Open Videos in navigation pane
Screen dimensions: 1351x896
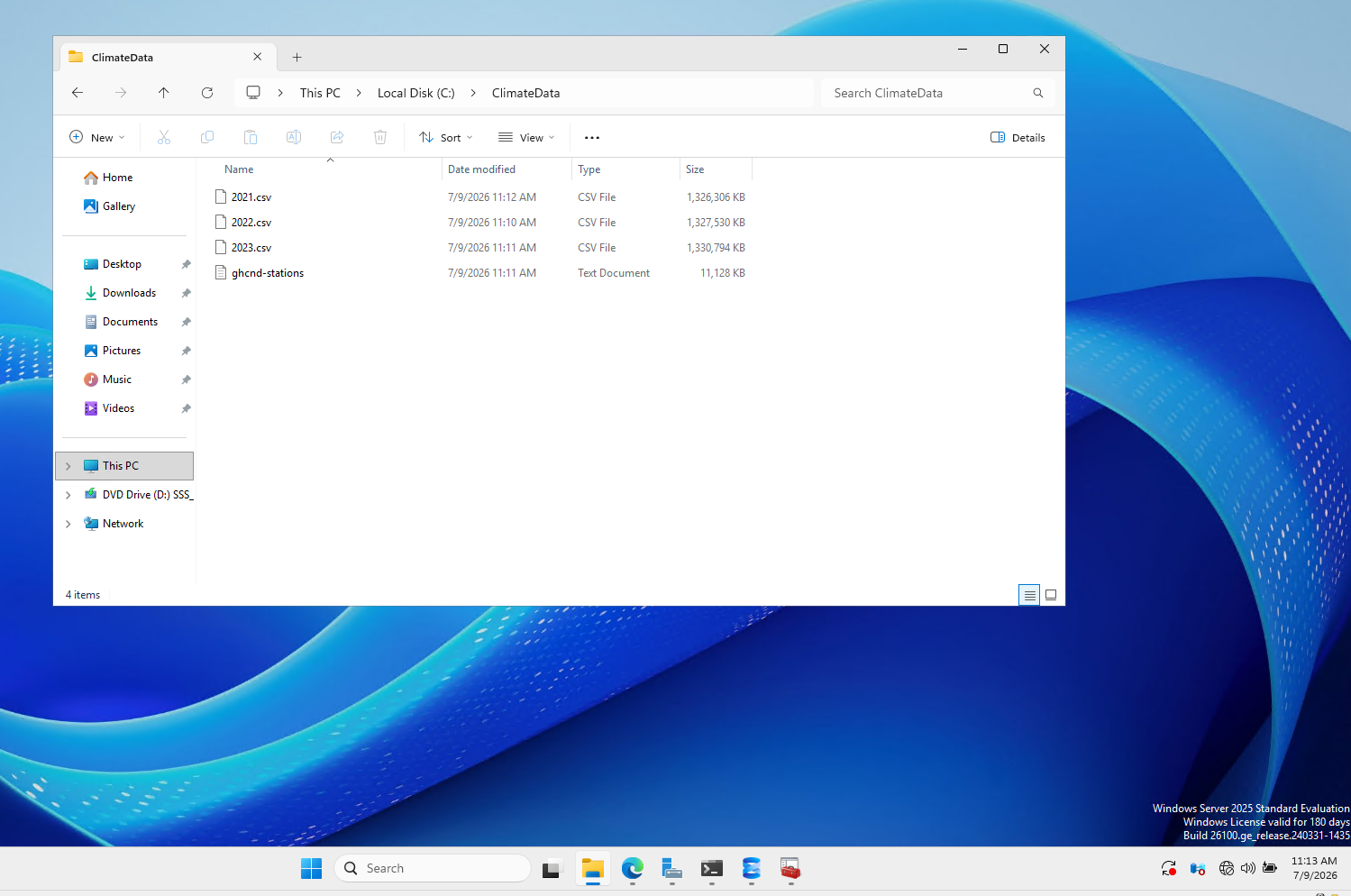tap(118, 408)
